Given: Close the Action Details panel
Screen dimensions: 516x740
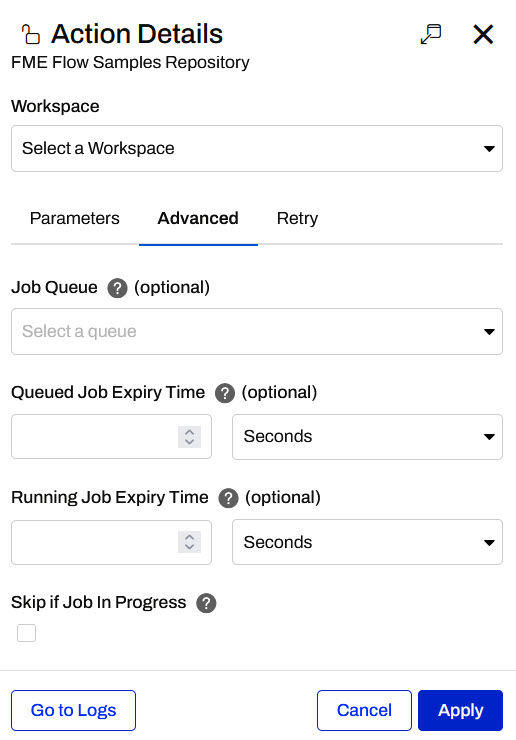Looking at the screenshot, I should coord(483,34).
